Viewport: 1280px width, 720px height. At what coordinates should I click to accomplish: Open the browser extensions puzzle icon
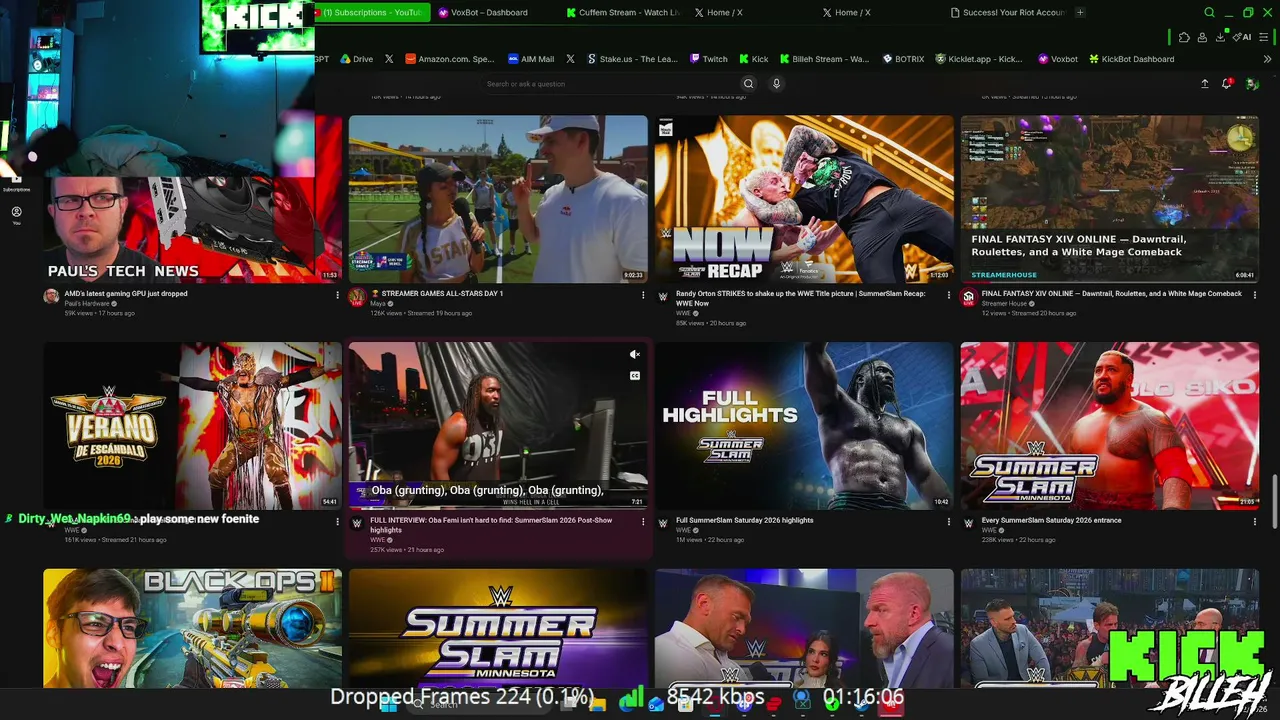[x=1184, y=37]
